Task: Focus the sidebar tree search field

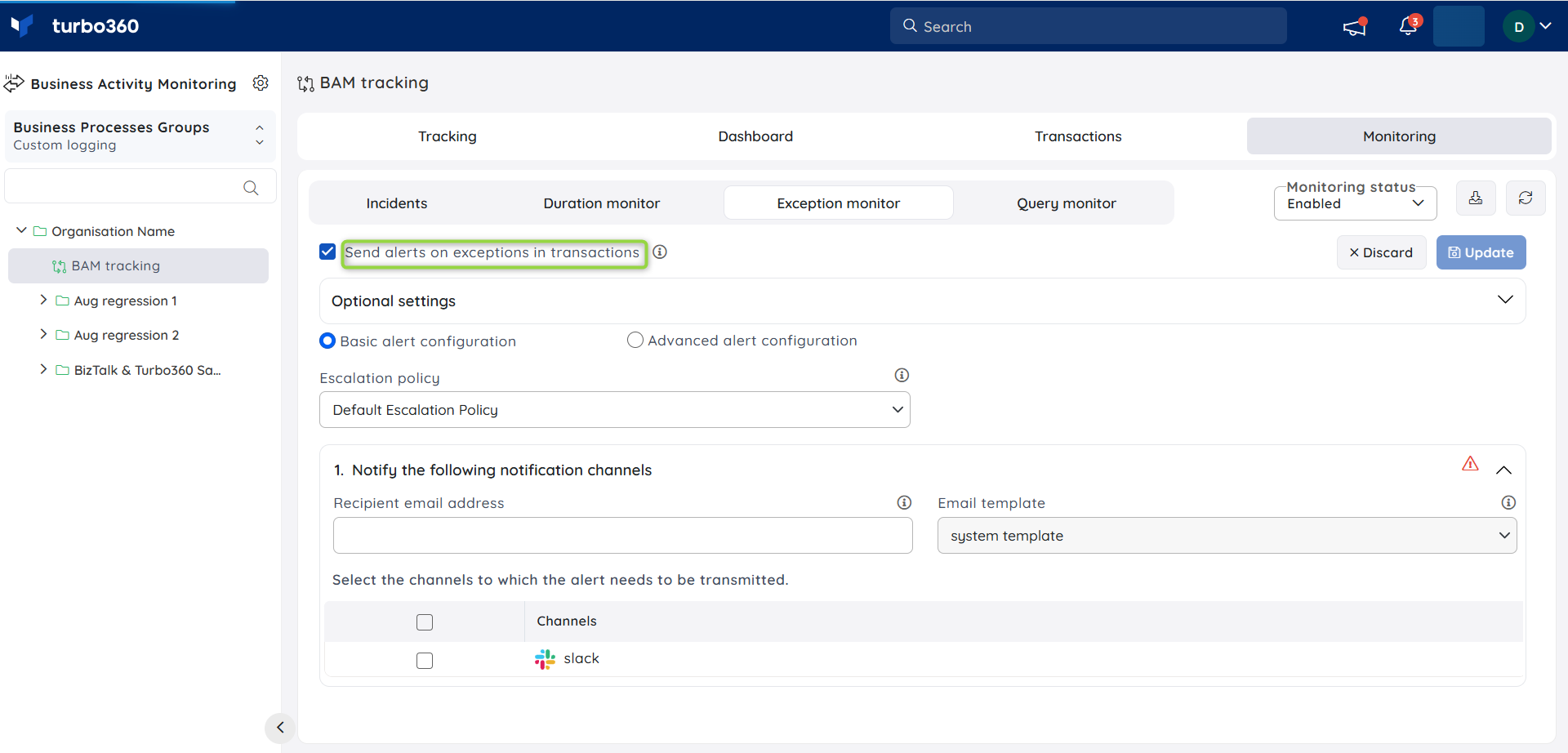Action: 140,187
